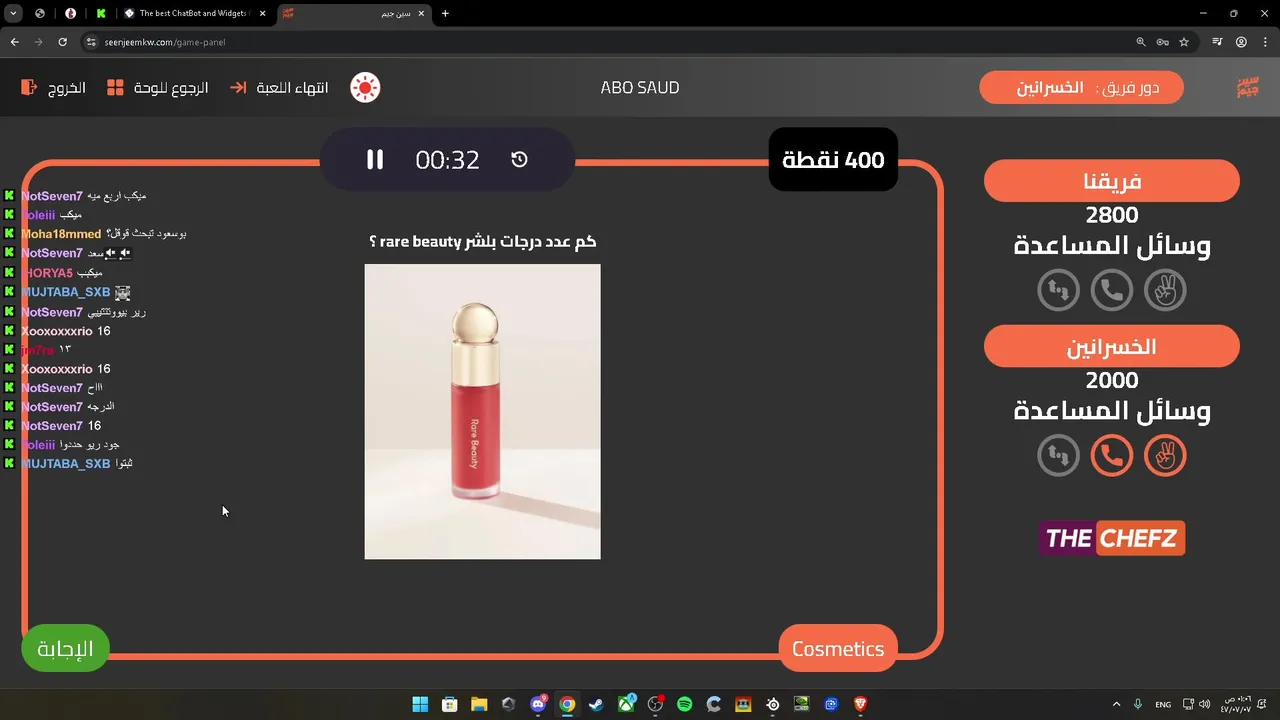Open site information icon in address bar

91,42
